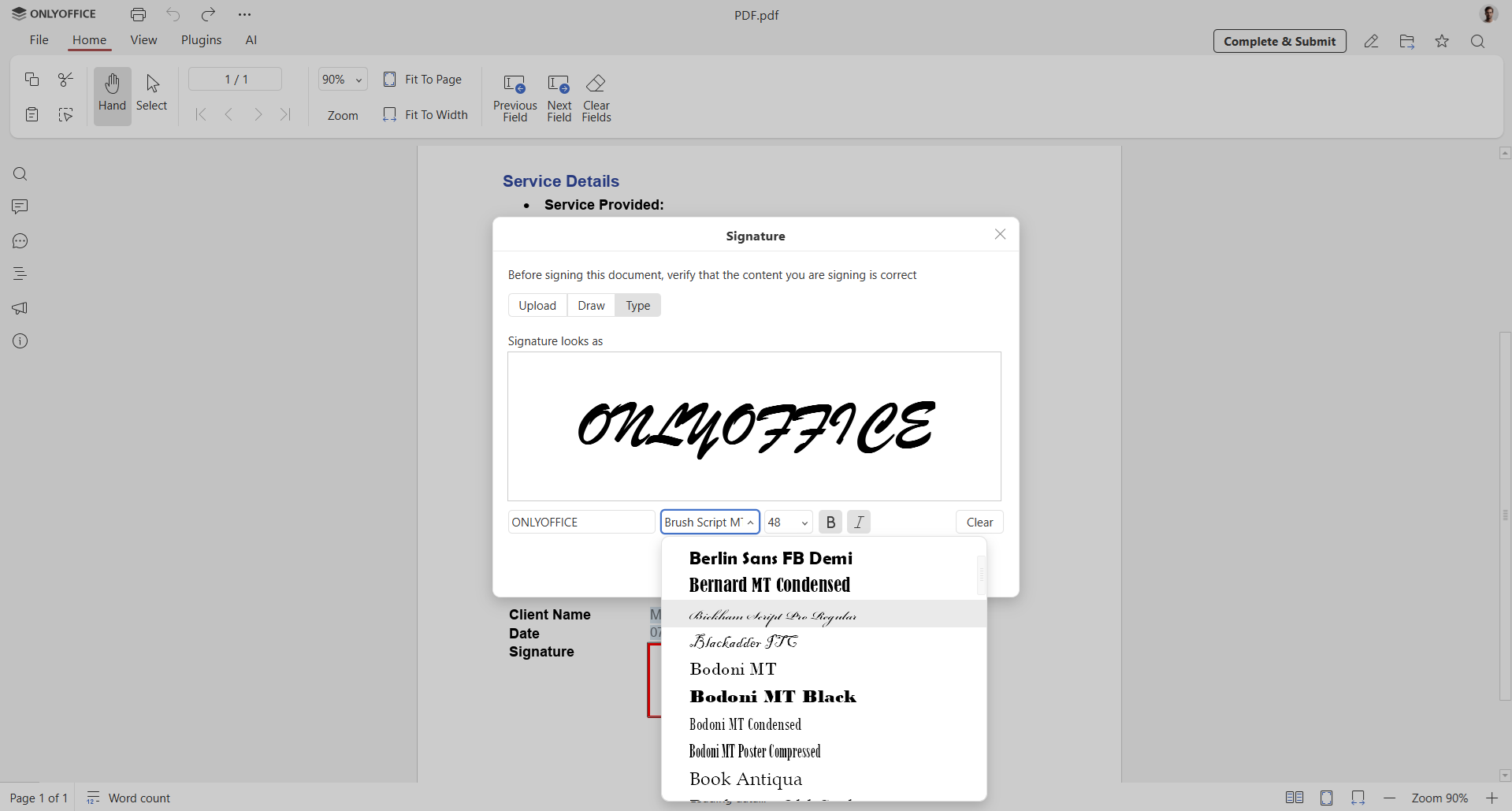Jump to Next Field
This screenshot has width=1512, height=811.
[x=559, y=96]
